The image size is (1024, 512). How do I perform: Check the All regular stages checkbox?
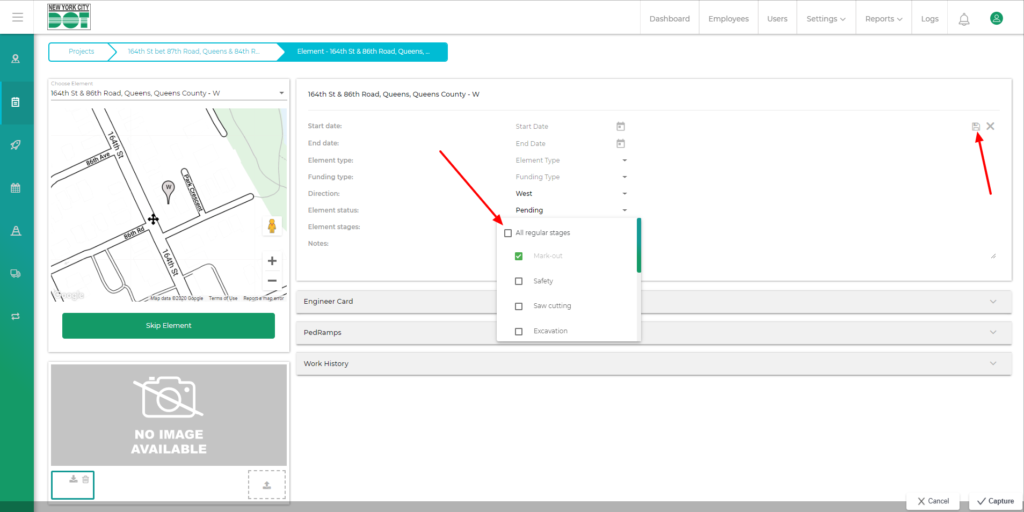[508, 233]
